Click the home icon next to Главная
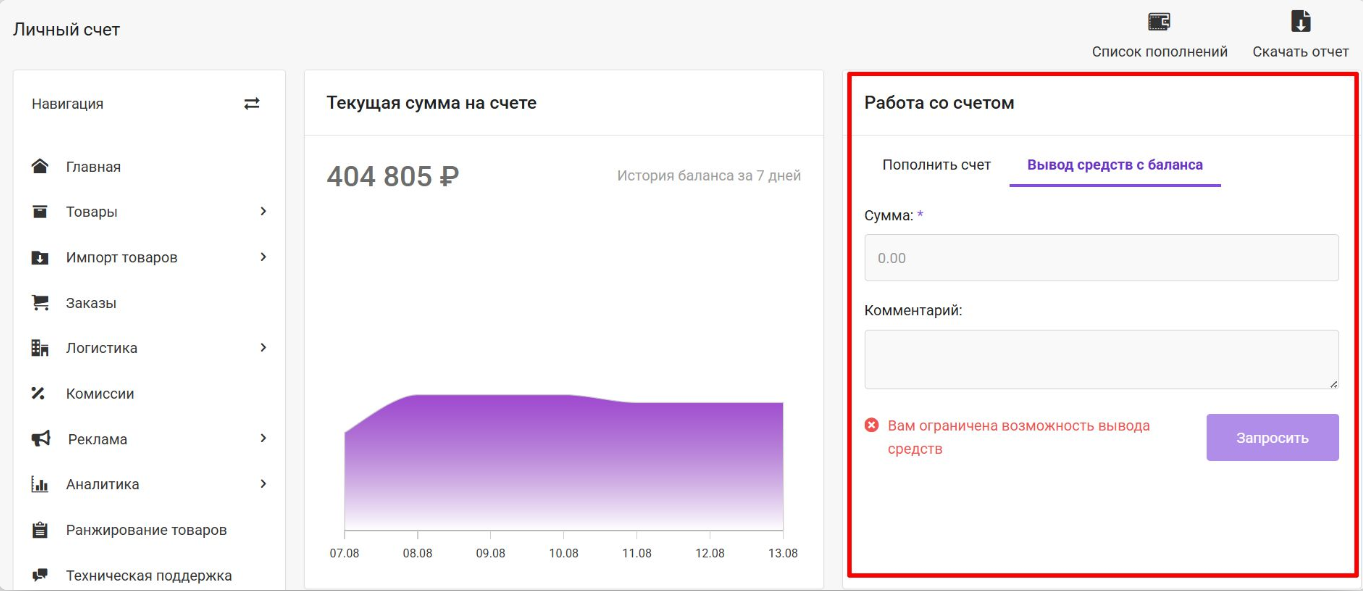This screenshot has width=1363, height=591. (40, 167)
